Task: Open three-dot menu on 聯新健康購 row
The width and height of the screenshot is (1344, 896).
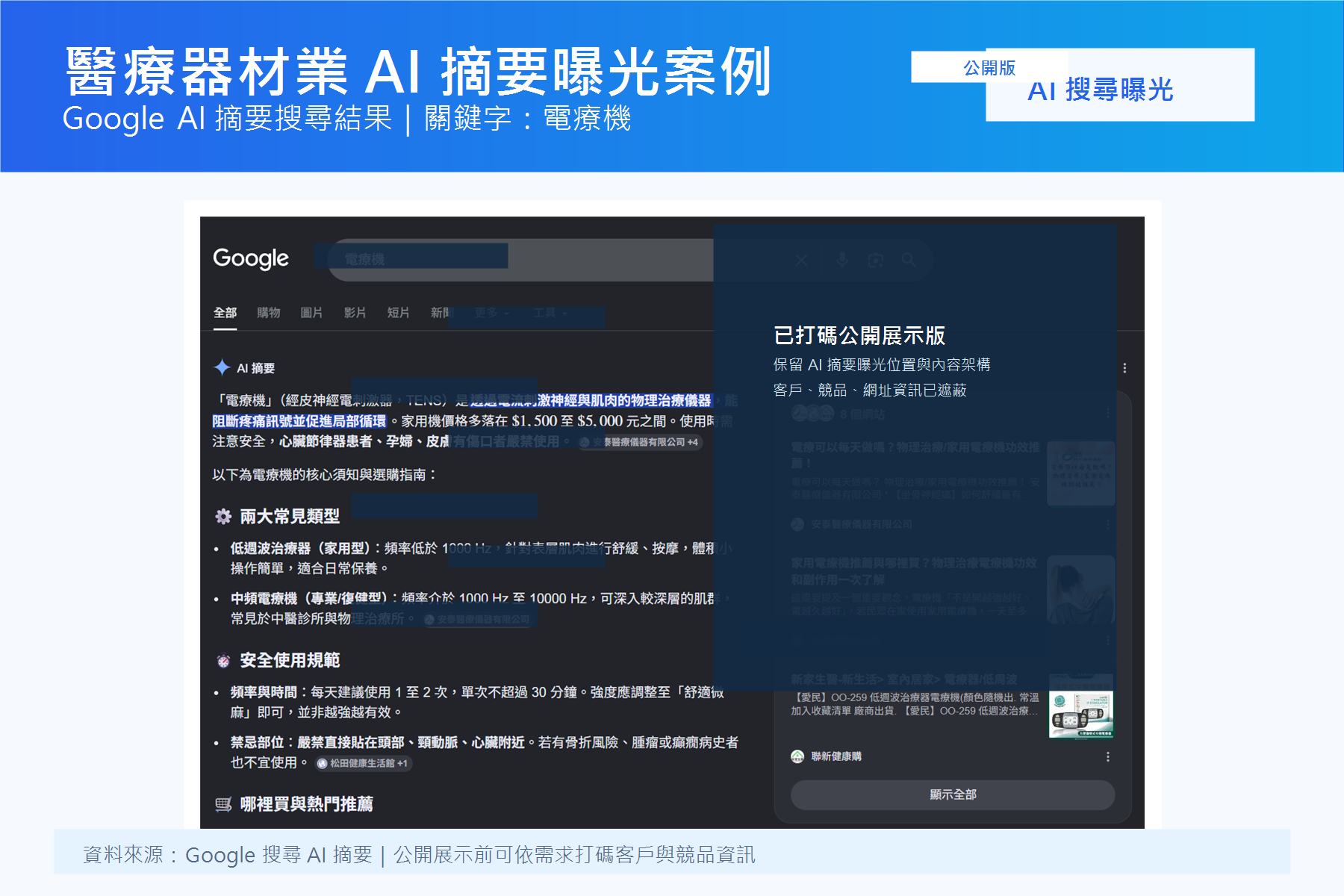Action: point(1108,757)
